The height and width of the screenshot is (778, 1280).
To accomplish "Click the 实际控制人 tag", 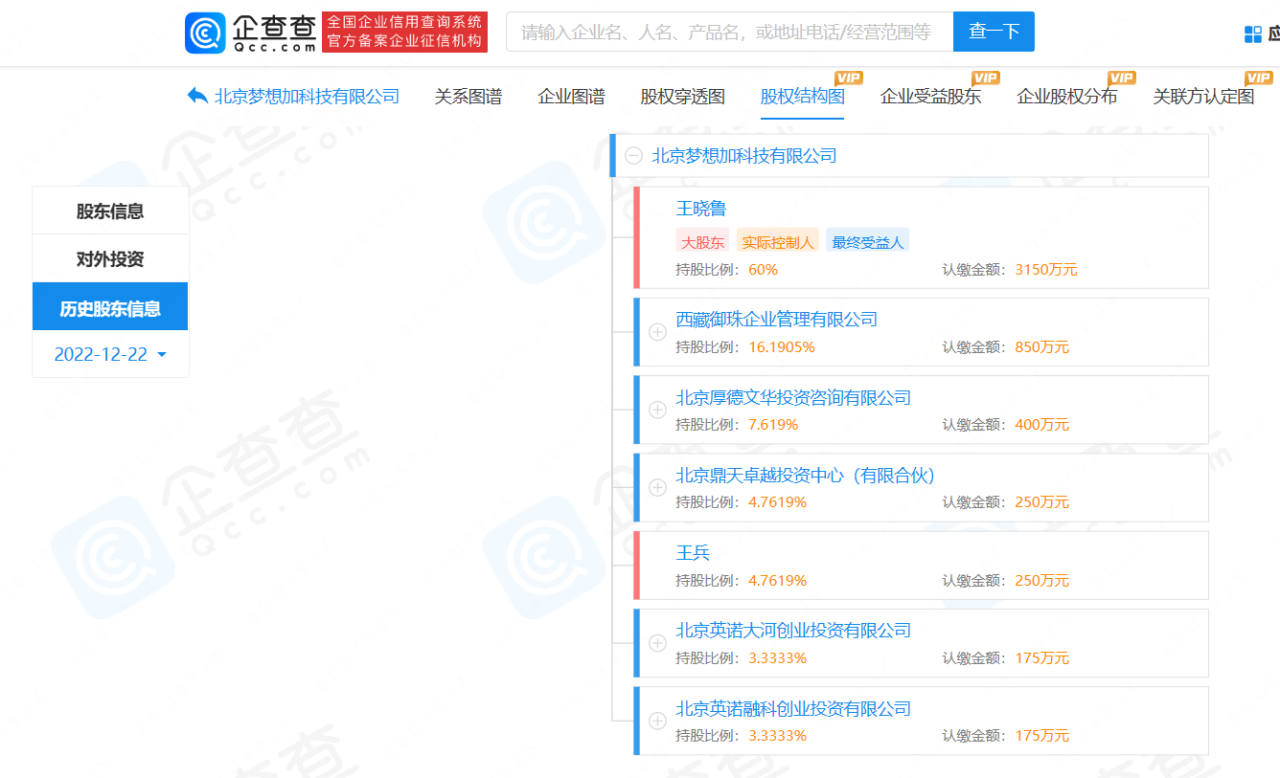I will pyautogui.click(x=778, y=242).
